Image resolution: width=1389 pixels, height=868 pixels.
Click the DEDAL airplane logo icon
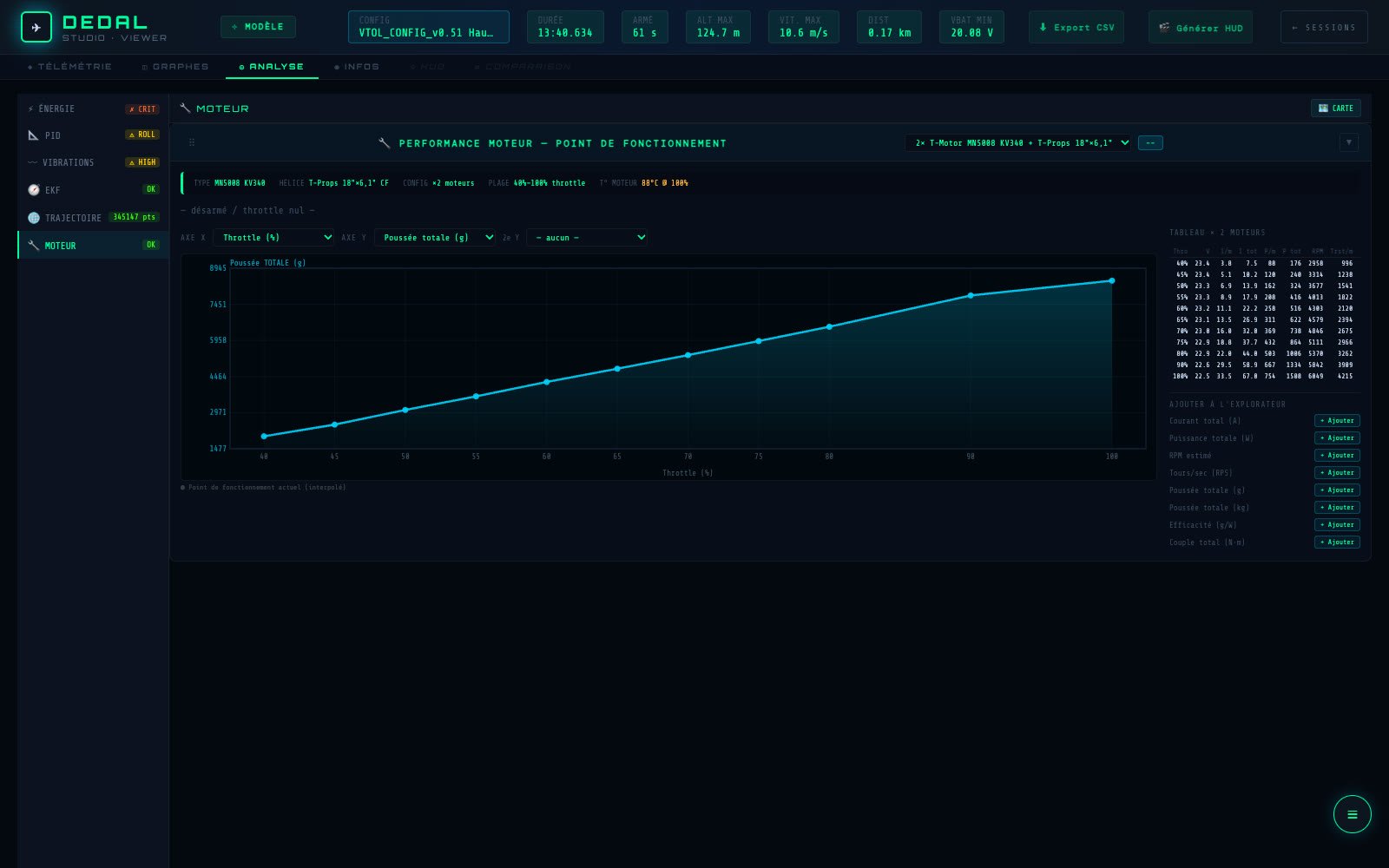(x=36, y=27)
